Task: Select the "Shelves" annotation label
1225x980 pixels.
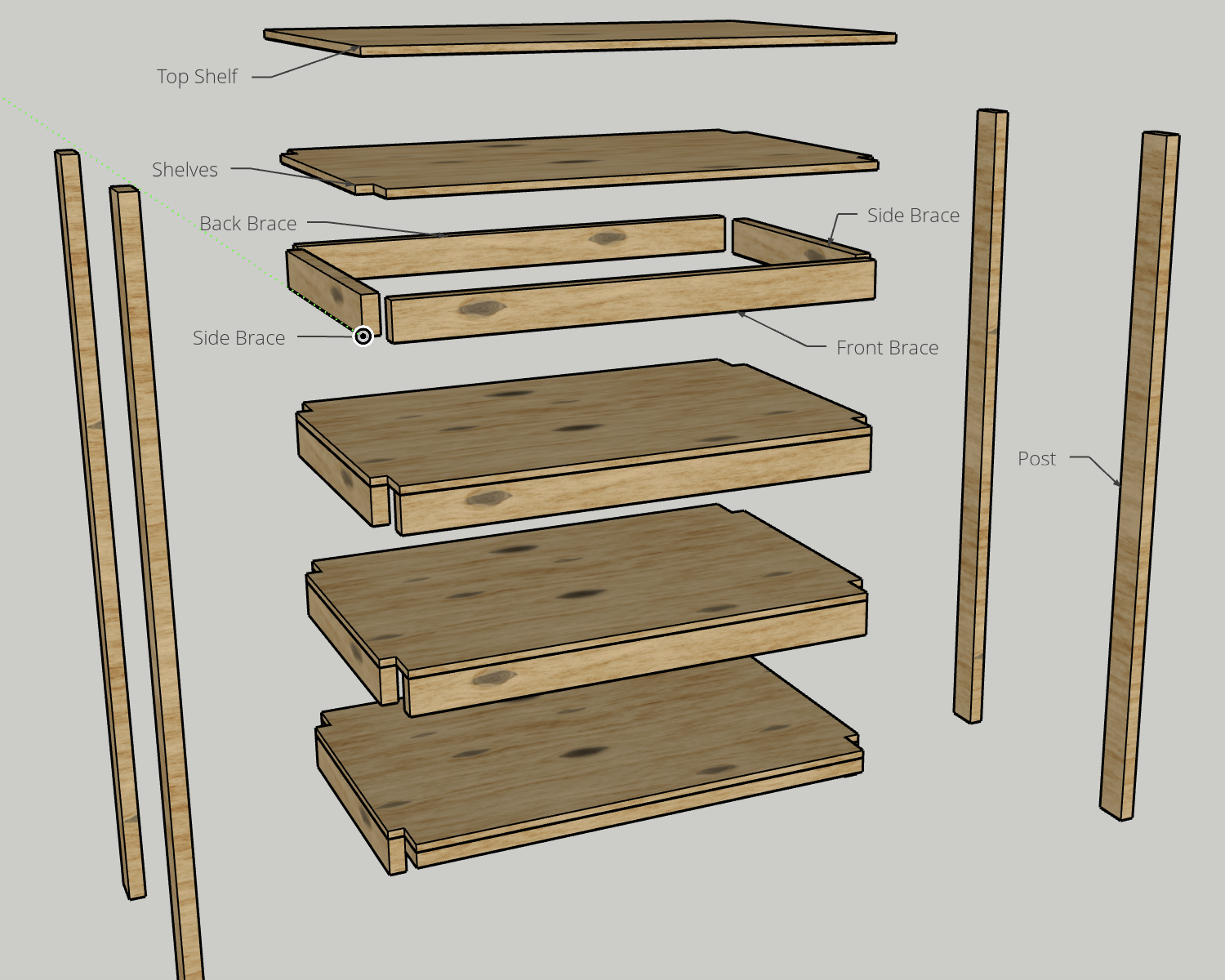Action: coord(185,170)
